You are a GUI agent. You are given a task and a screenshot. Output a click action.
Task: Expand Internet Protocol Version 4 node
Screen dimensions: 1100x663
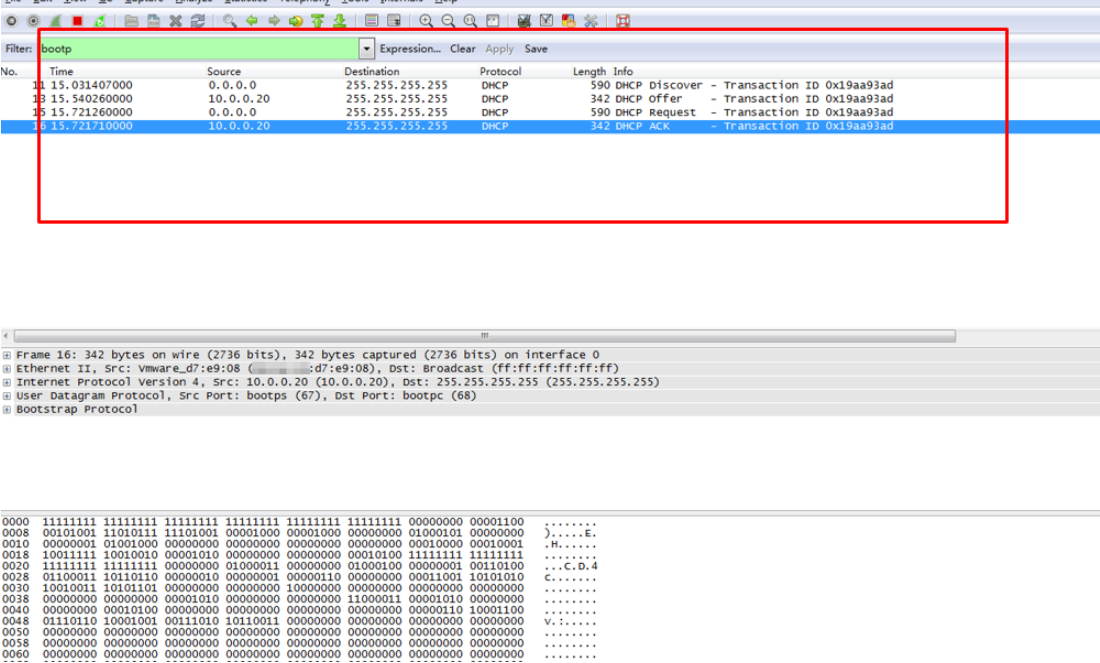(x=7, y=382)
